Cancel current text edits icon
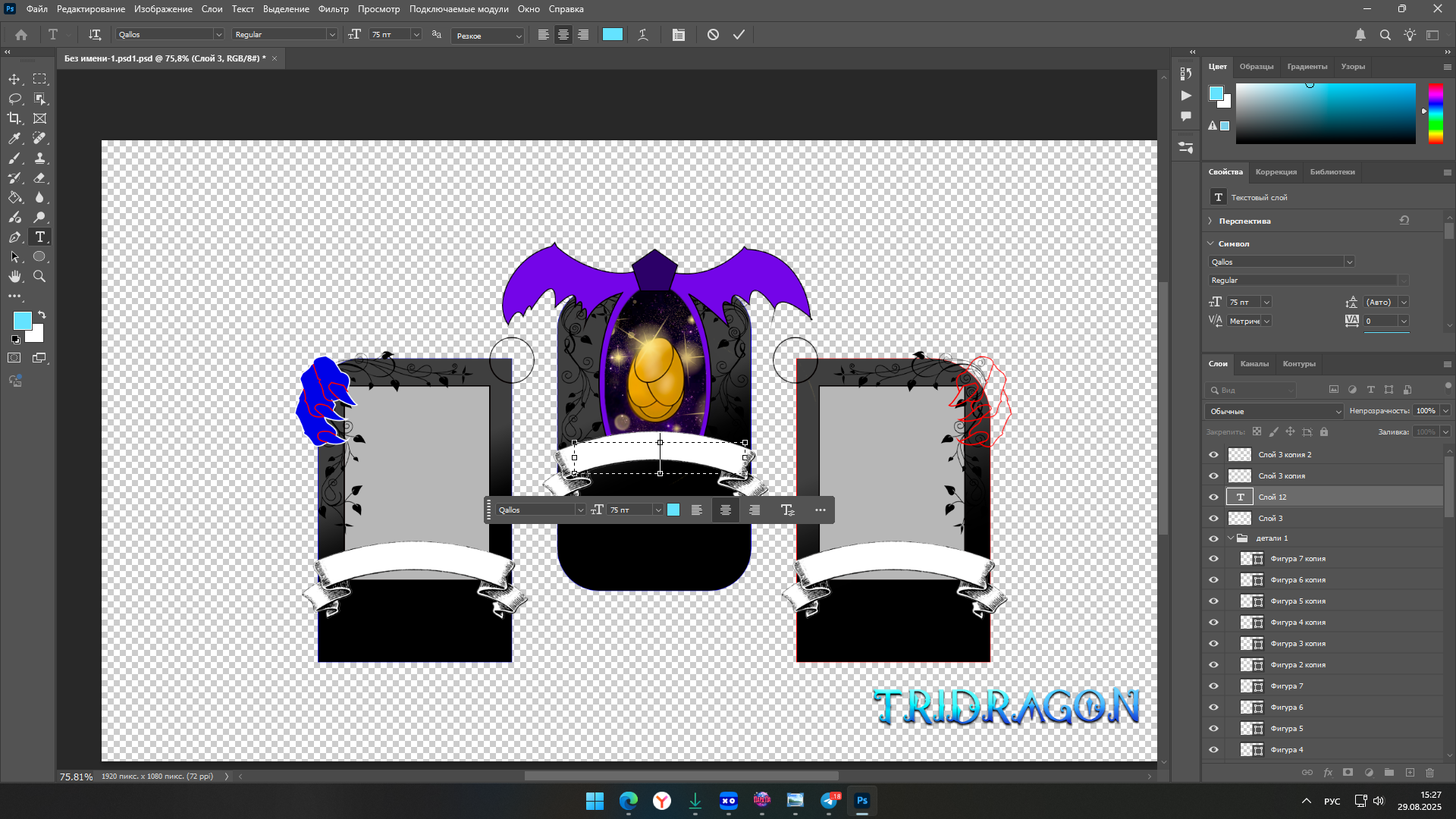Viewport: 1456px width, 819px height. tap(713, 35)
